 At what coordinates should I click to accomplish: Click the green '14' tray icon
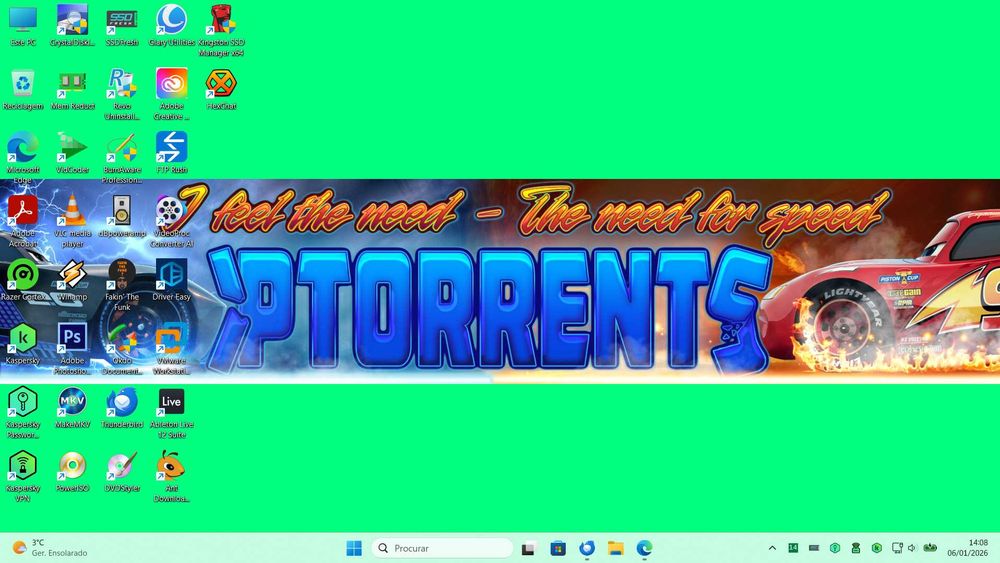point(793,548)
